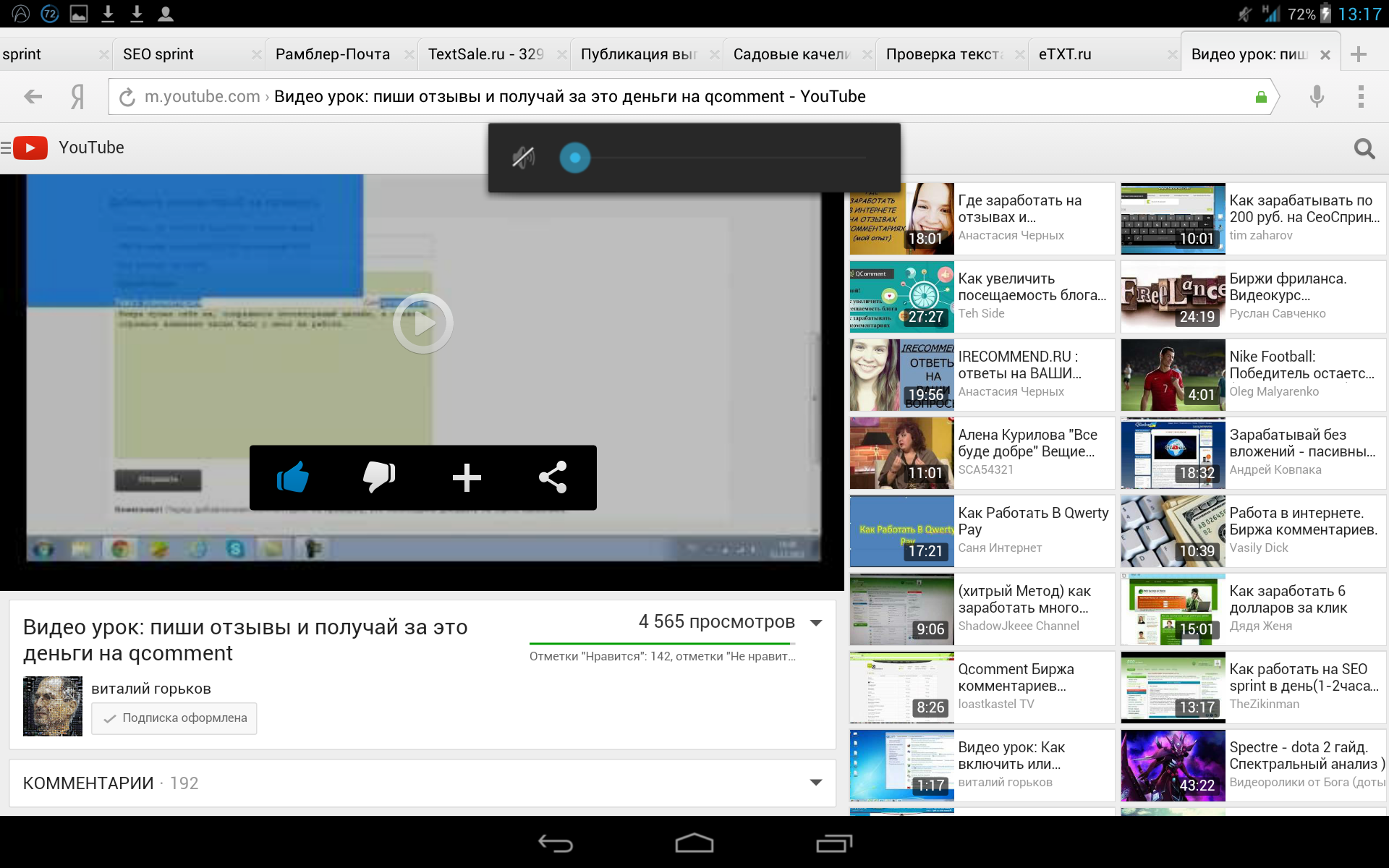Dislike the video with thumbs down icon
Screen dimensions: 1389x868
pos(379,477)
